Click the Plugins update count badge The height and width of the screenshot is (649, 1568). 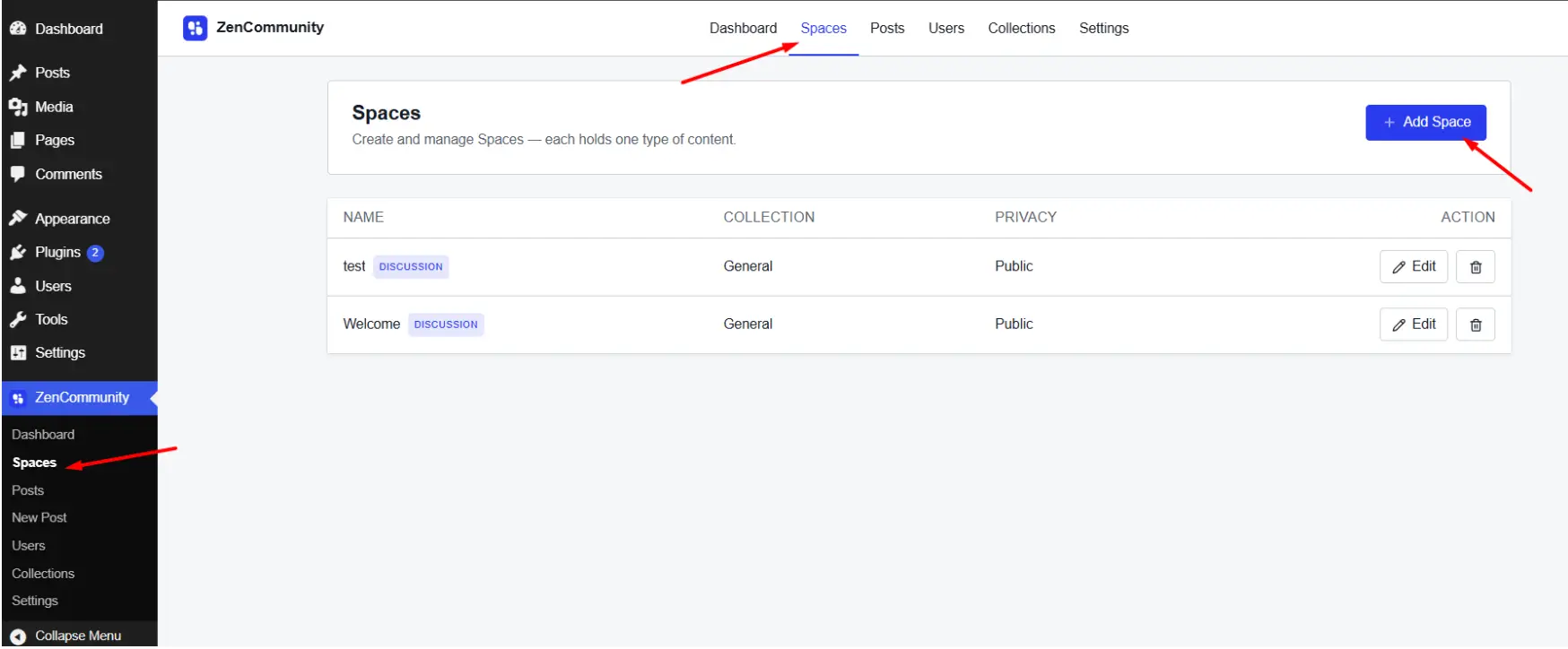pos(95,253)
